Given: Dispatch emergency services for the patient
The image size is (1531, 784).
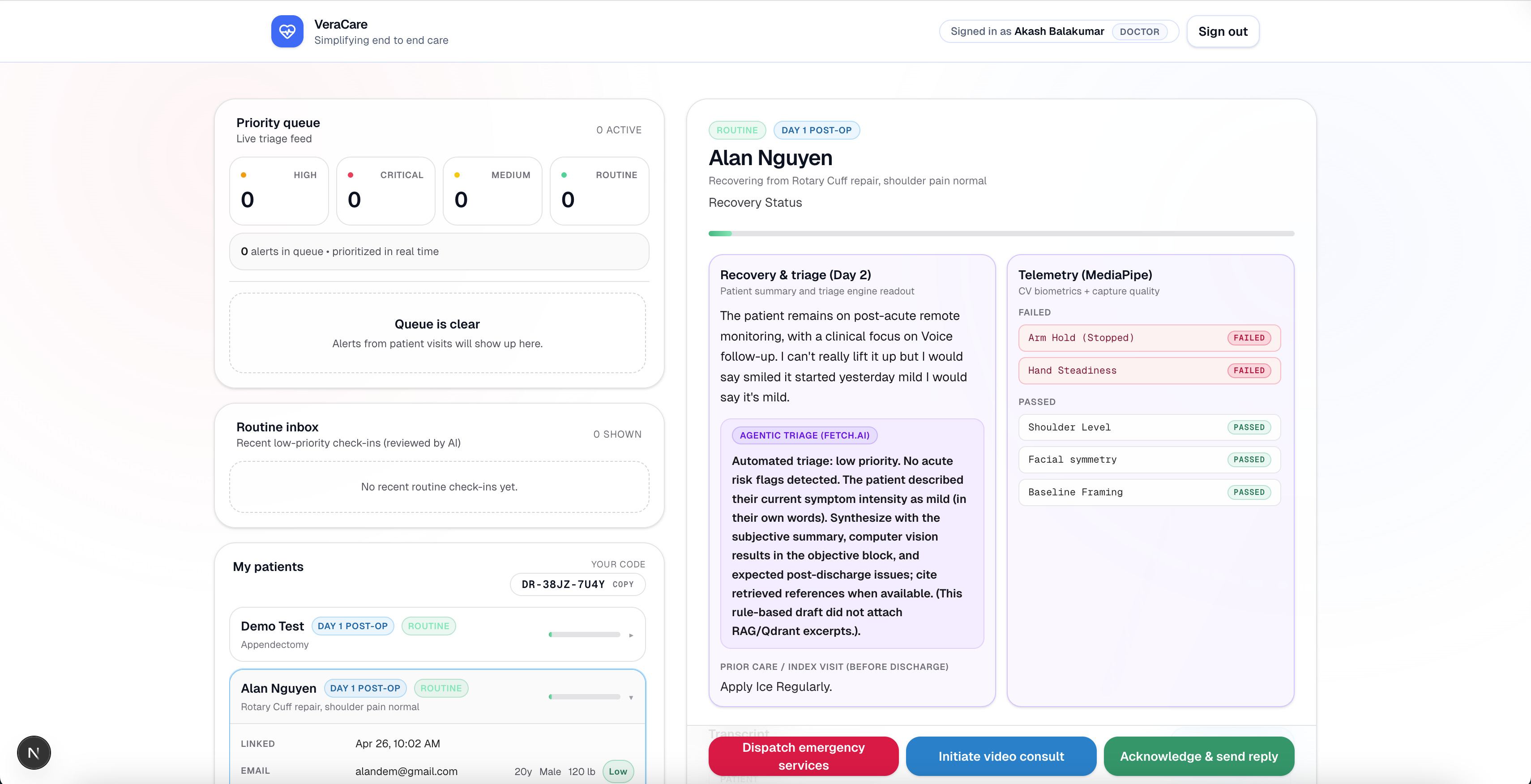Looking at the screenshot, I should (803, 756).
